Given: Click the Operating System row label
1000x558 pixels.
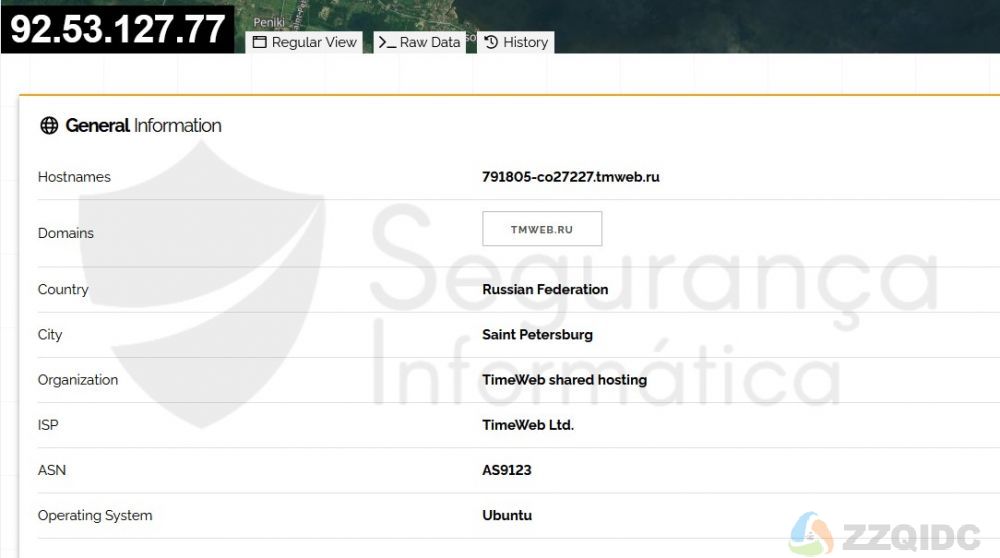Looking at the screenshot, I should (95, 515).
